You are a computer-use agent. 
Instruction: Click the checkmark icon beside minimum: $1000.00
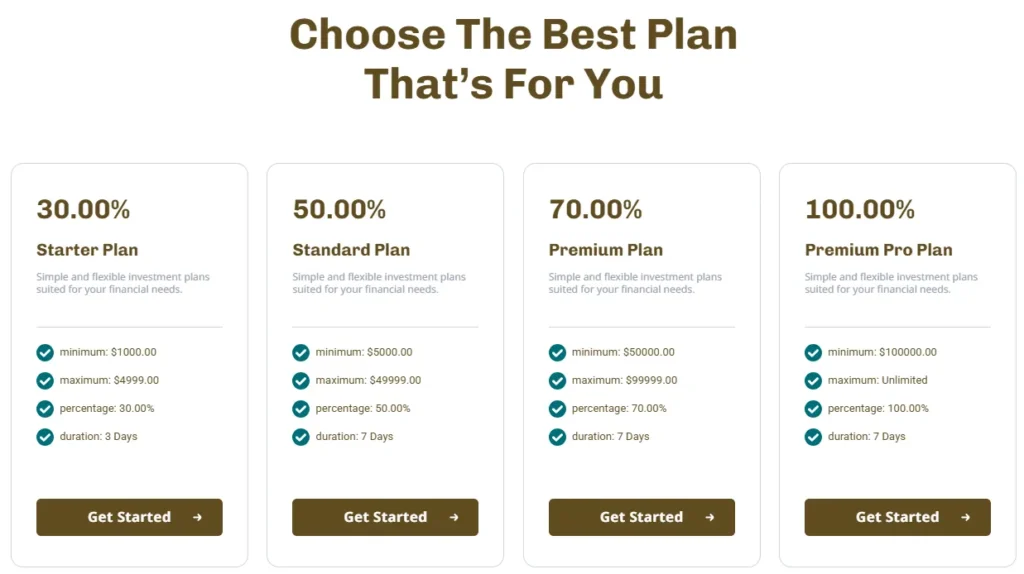(45, 352)
